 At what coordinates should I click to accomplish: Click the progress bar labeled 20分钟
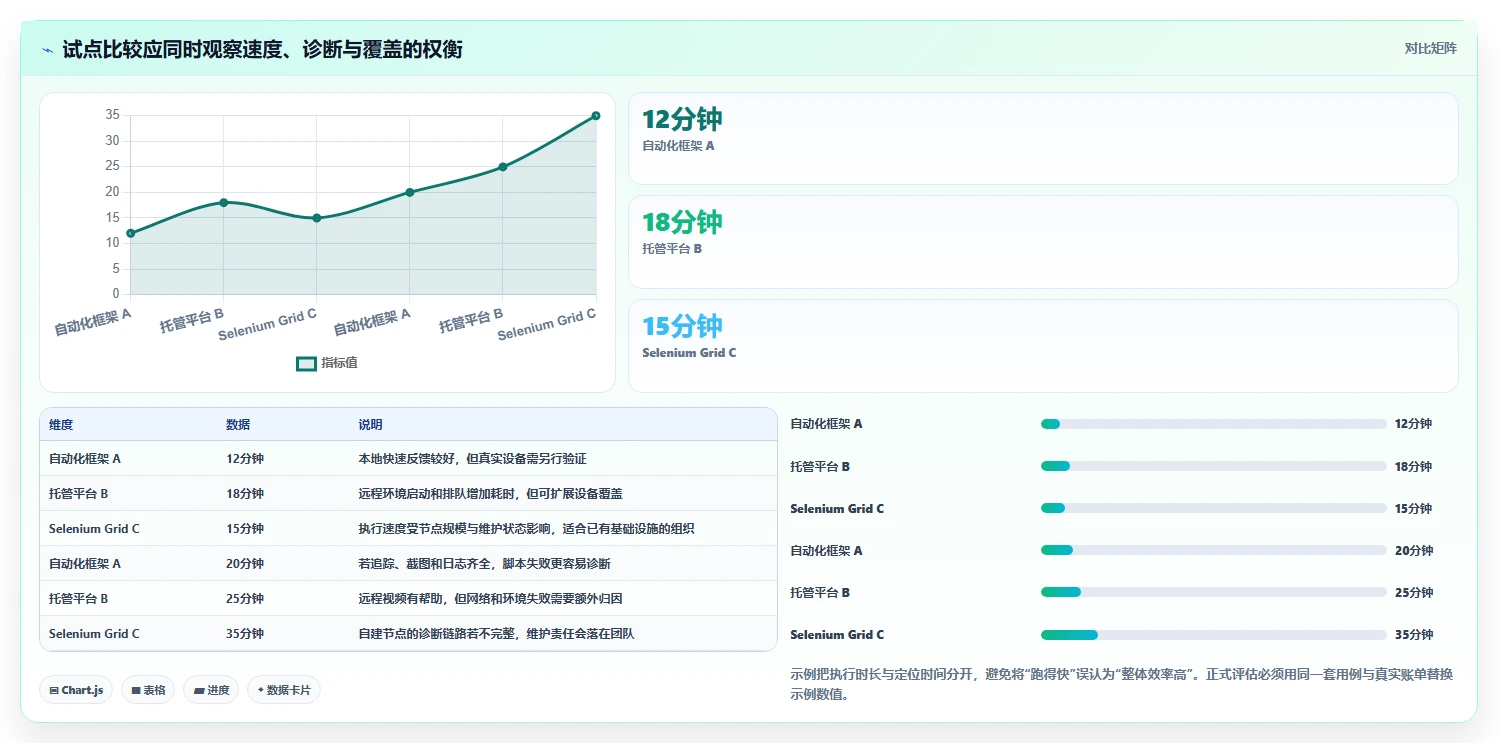(x=1213, y=550)
